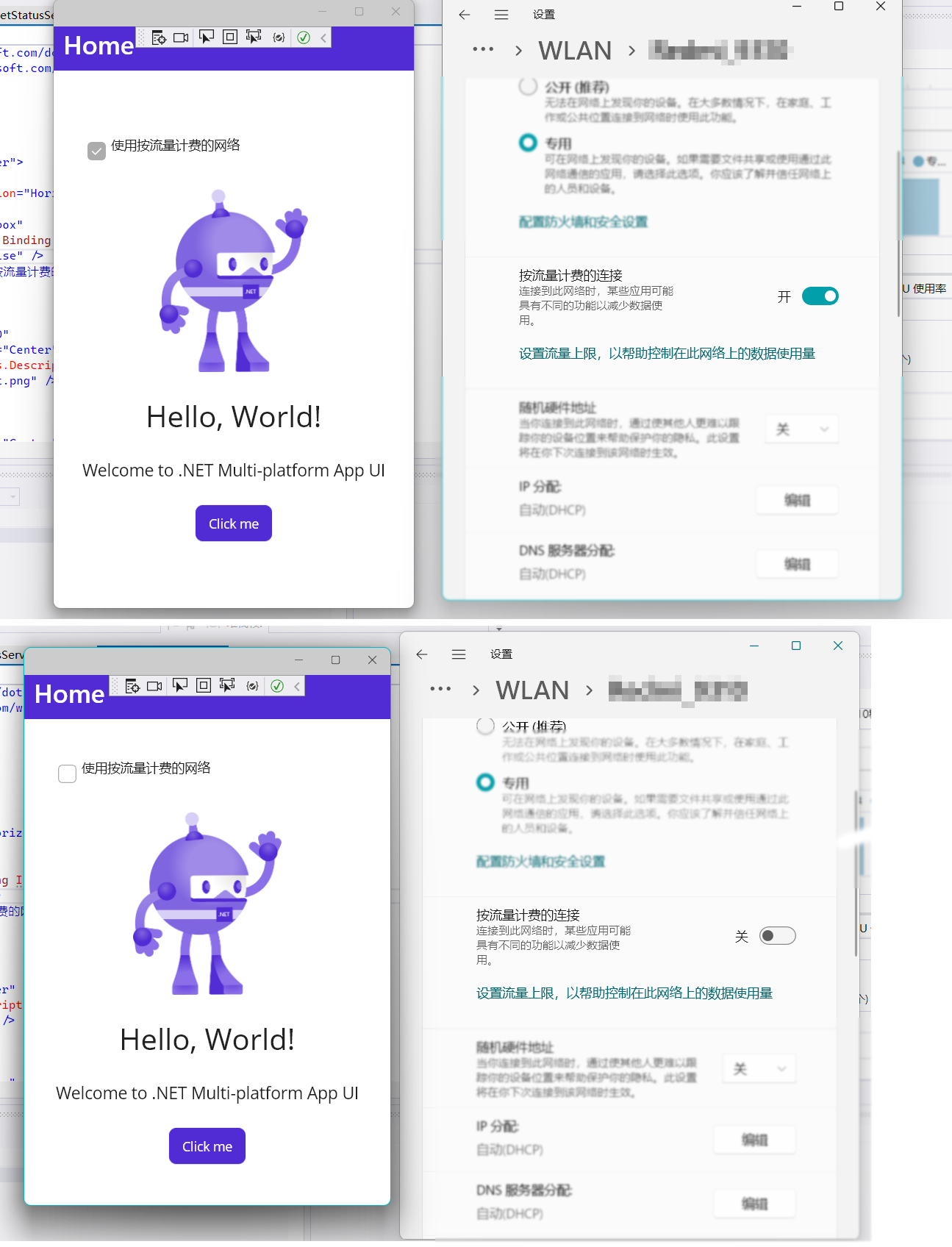The width and height of the screenshot is (952, 1247).
Task: Open binding failures braces icon, lower Home toolbar
Action: point(252,686)
